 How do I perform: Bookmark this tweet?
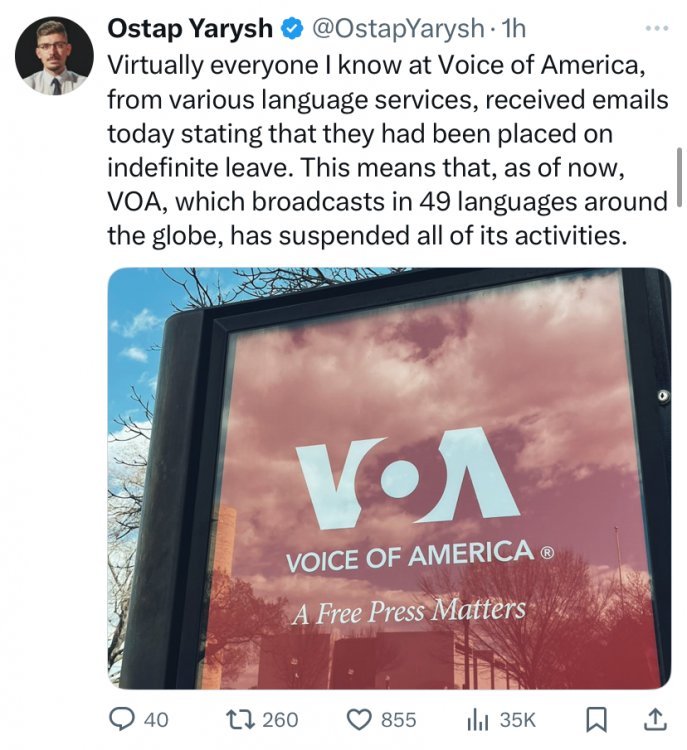[596, 719]
